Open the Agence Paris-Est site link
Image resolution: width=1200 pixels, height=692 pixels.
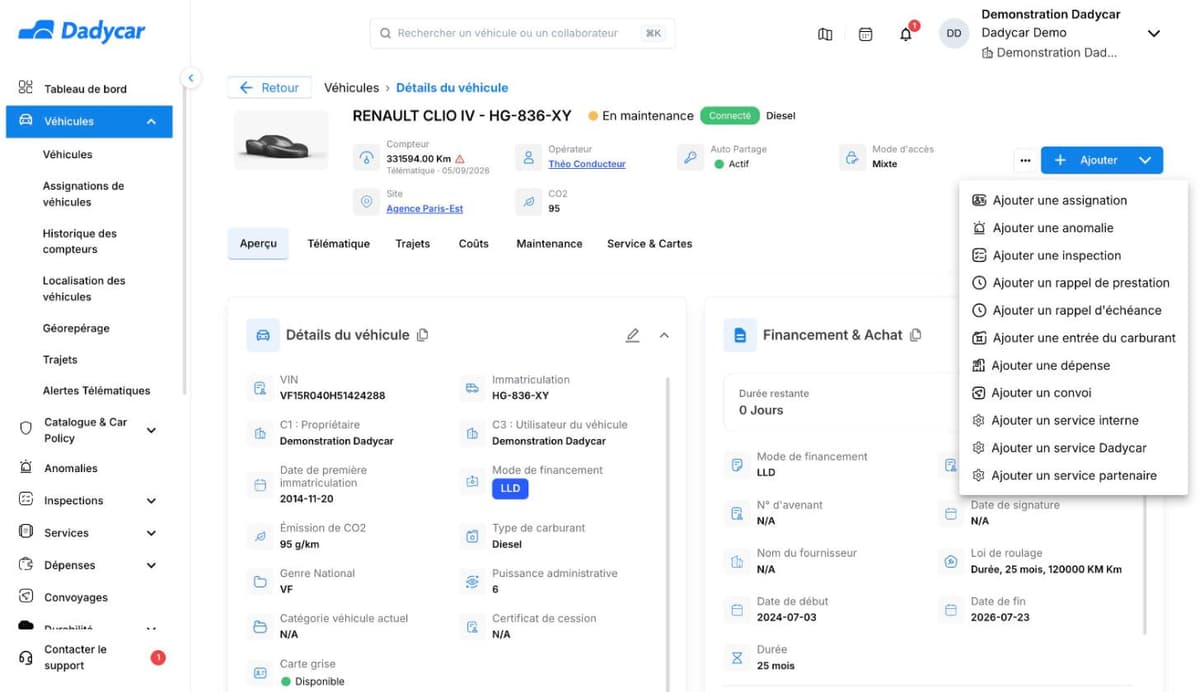click(425, 209)
